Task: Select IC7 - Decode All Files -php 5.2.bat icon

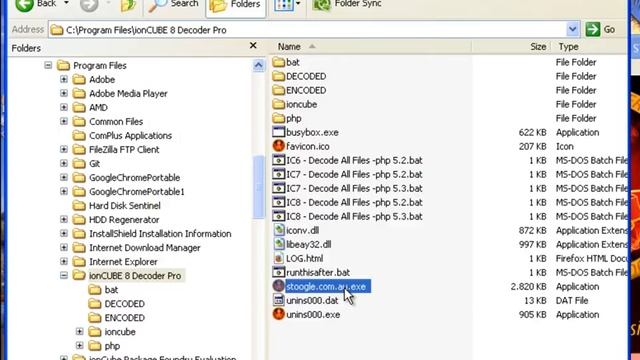Action: [278, 174]
